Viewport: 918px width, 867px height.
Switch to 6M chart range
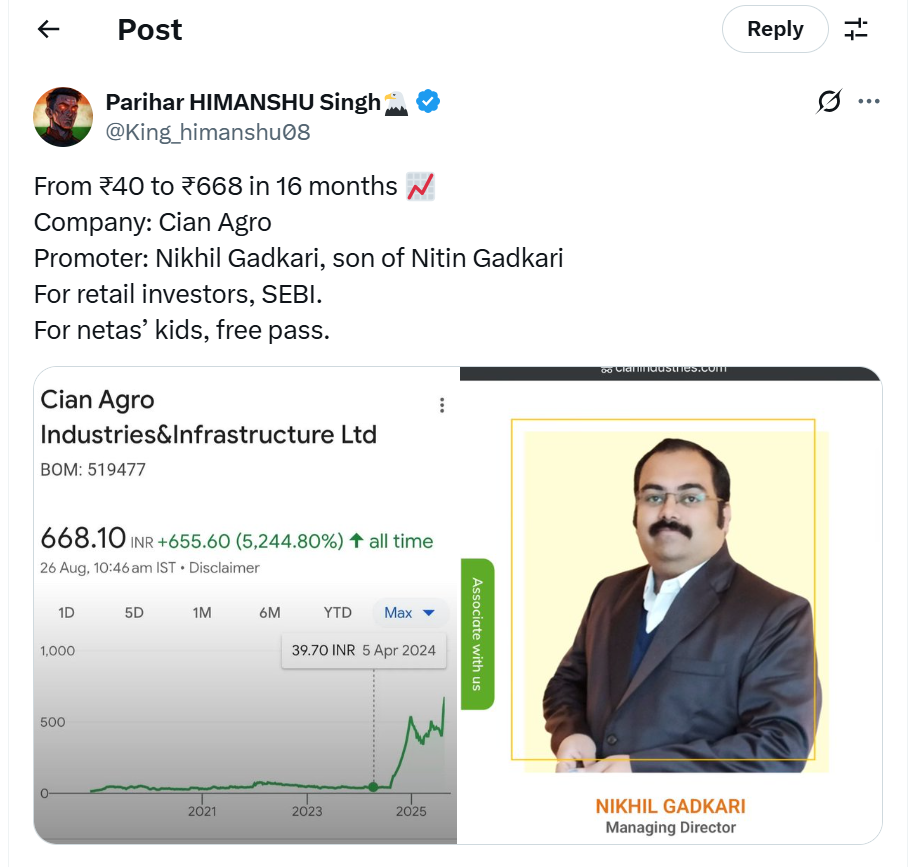coord(269,612)
